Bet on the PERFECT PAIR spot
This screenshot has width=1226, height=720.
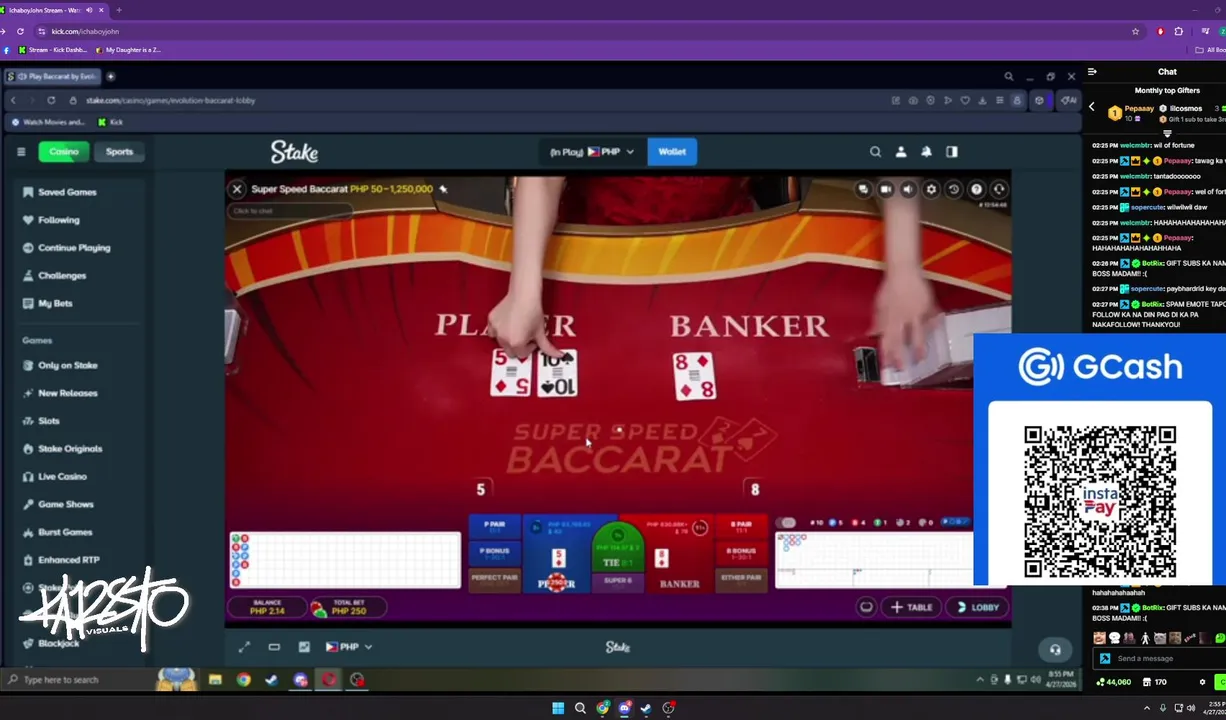pyautogui.click(x=494, y=579)
